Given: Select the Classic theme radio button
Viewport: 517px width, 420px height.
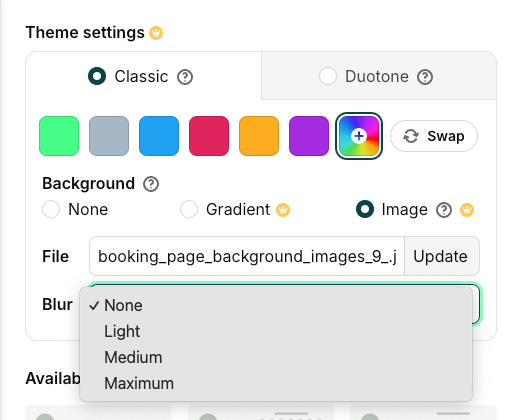Looking at the screenshot, I should (x=97, y=76).
